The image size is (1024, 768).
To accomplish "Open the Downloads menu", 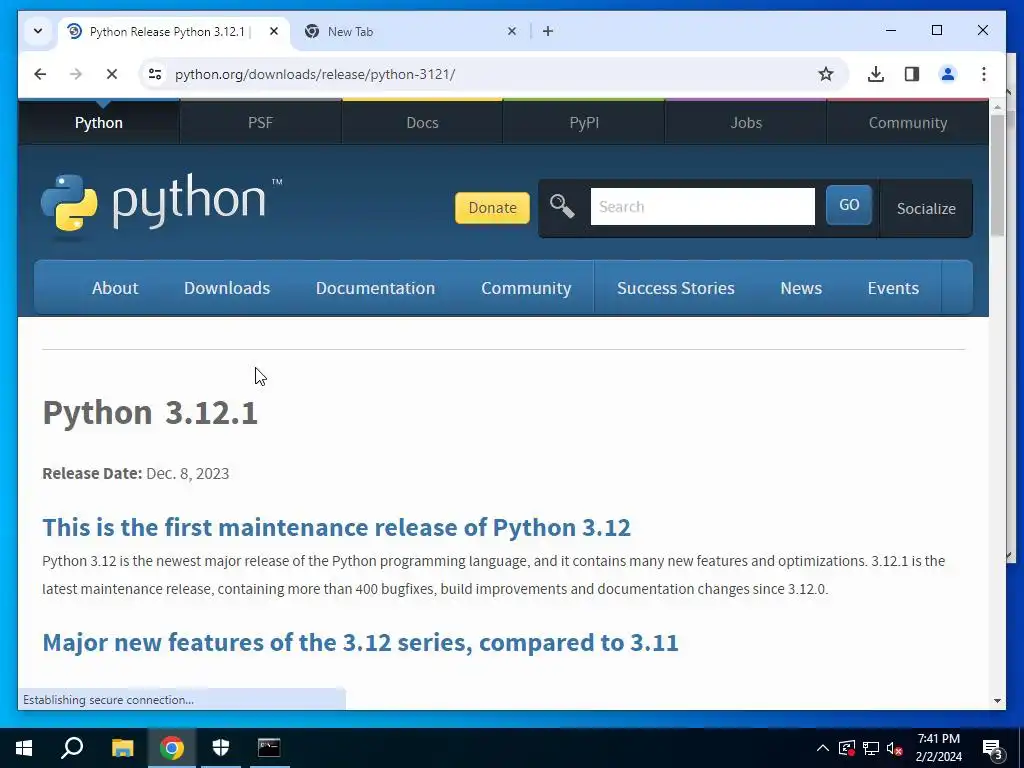I will (x=227, y=288).
